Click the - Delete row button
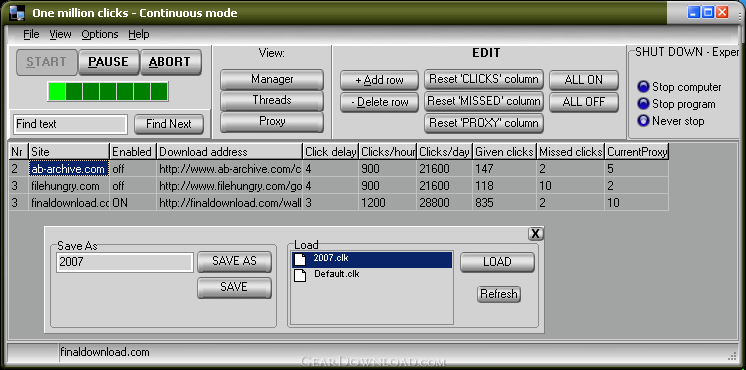 (x=379, y=102)
